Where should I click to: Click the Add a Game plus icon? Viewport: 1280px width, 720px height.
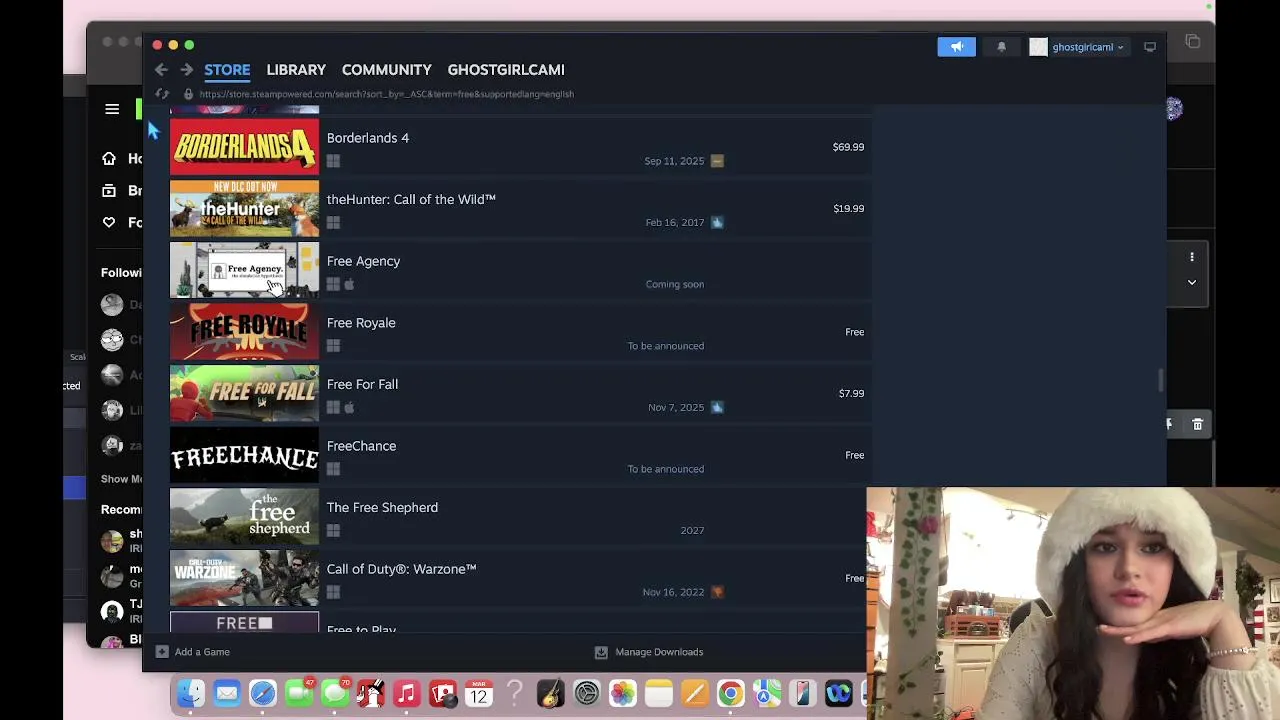coord(162,652)
